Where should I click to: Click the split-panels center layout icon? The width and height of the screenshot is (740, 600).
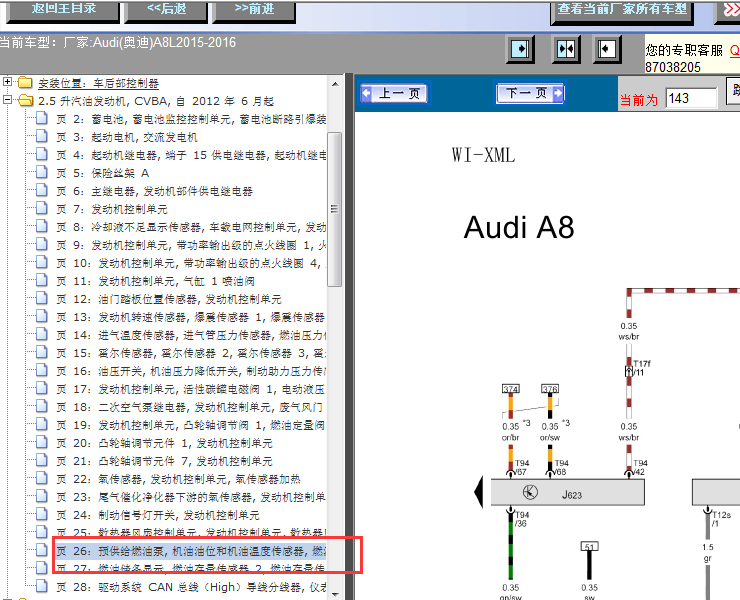pyautogui.click(x=566, y=49)
